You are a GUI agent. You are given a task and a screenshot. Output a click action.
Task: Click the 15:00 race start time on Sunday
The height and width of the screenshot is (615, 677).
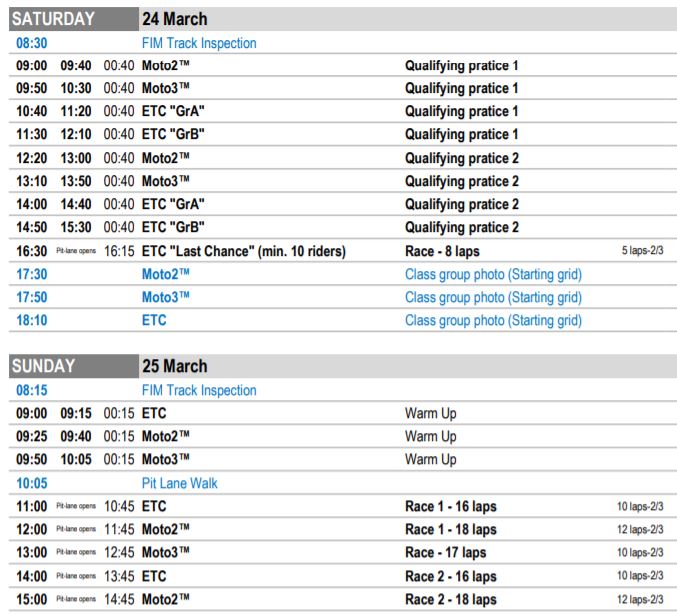[34, 599]
